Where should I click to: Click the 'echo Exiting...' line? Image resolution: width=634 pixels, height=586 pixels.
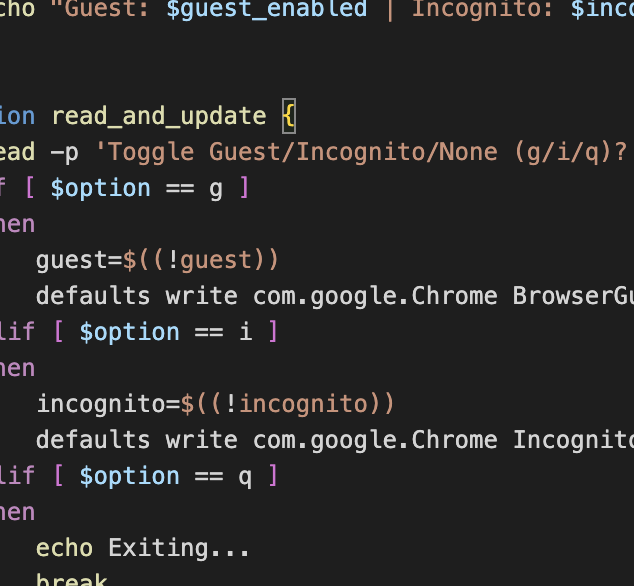coord(142,548)
